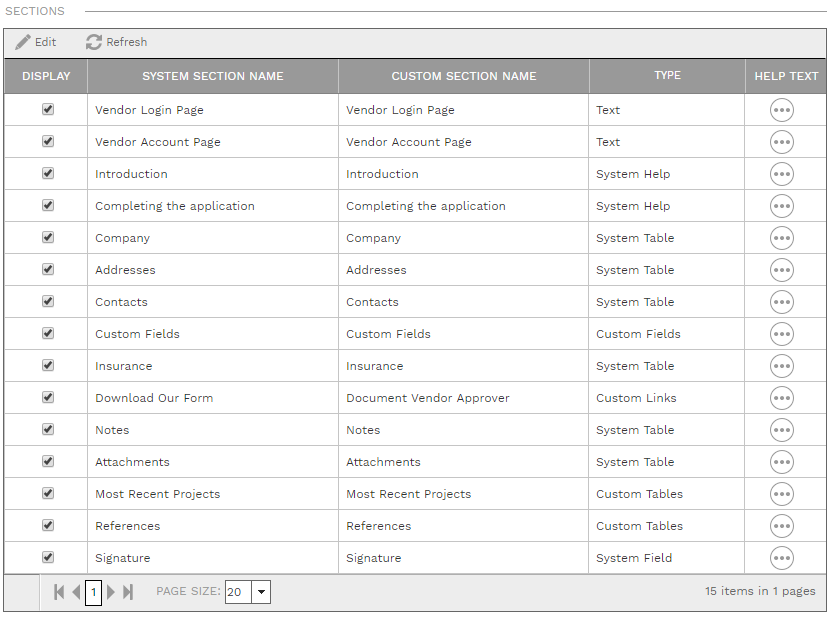Click the page number input field
The image size is (833, 620).
coord(93,592)
